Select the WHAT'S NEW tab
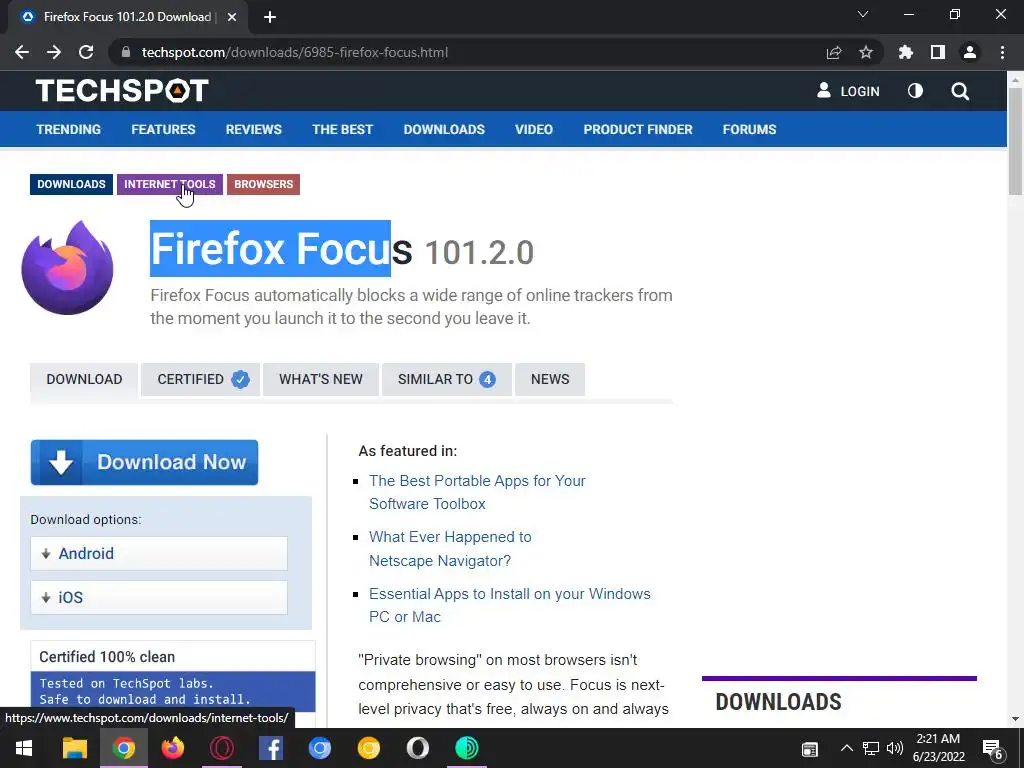This screenshot has height=768, width=1024. pos(321,379)
